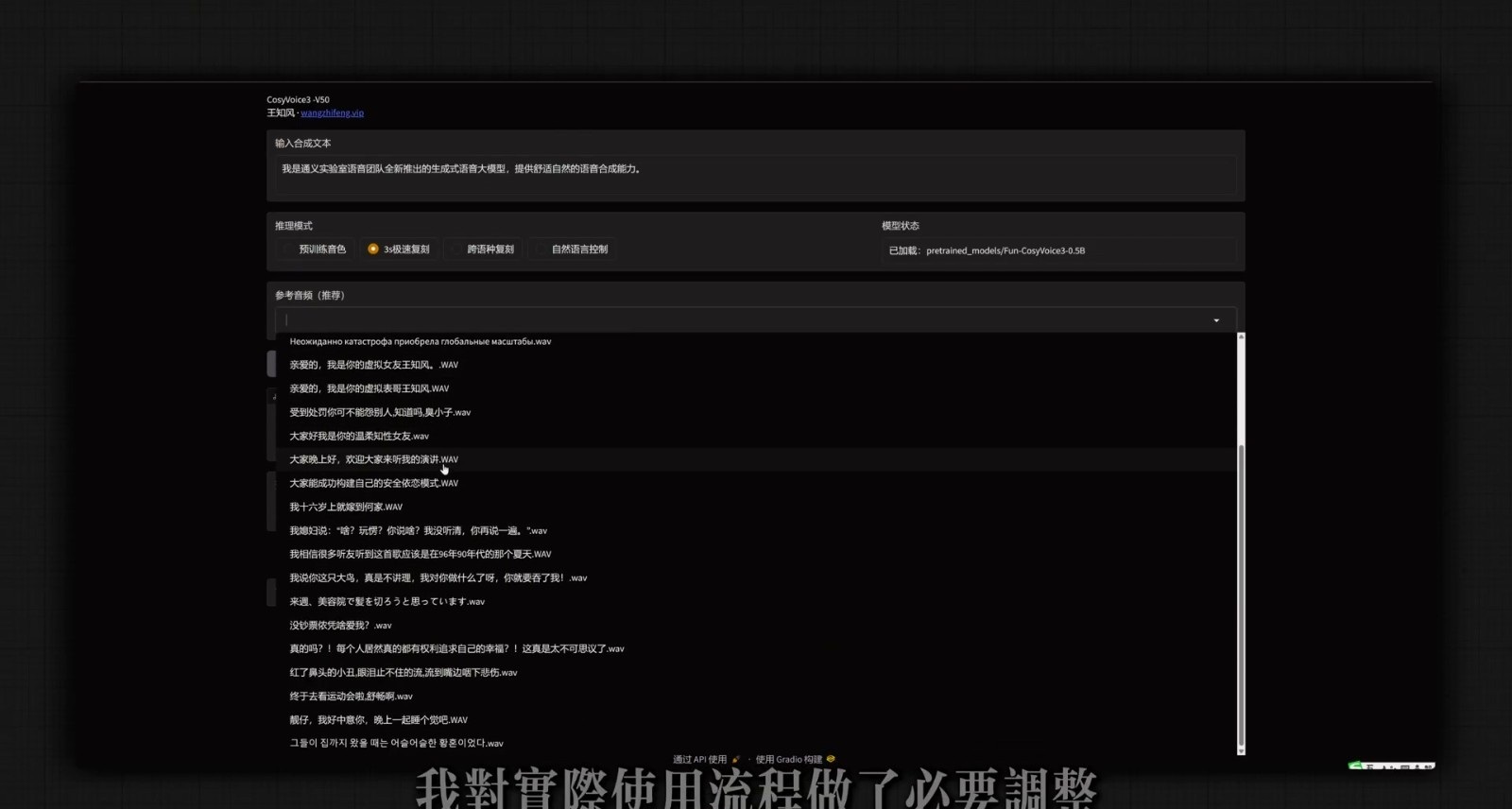Choose the Russian 'Неожиданно катастрофа' wav option
Image resolution: width=1512 pixels, height=809 pixels.
click(x=756, y=341)
